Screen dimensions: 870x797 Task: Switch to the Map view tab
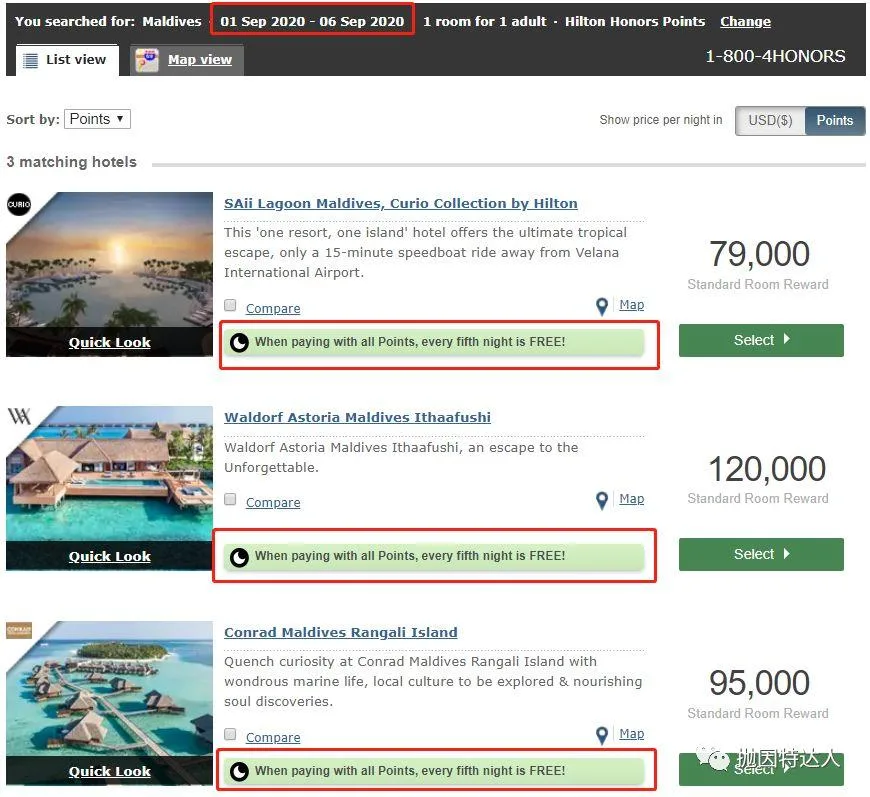(x=186, y=60)
